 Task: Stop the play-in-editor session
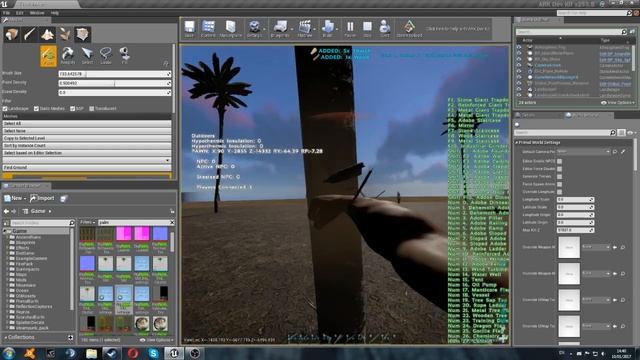[367, 29]
